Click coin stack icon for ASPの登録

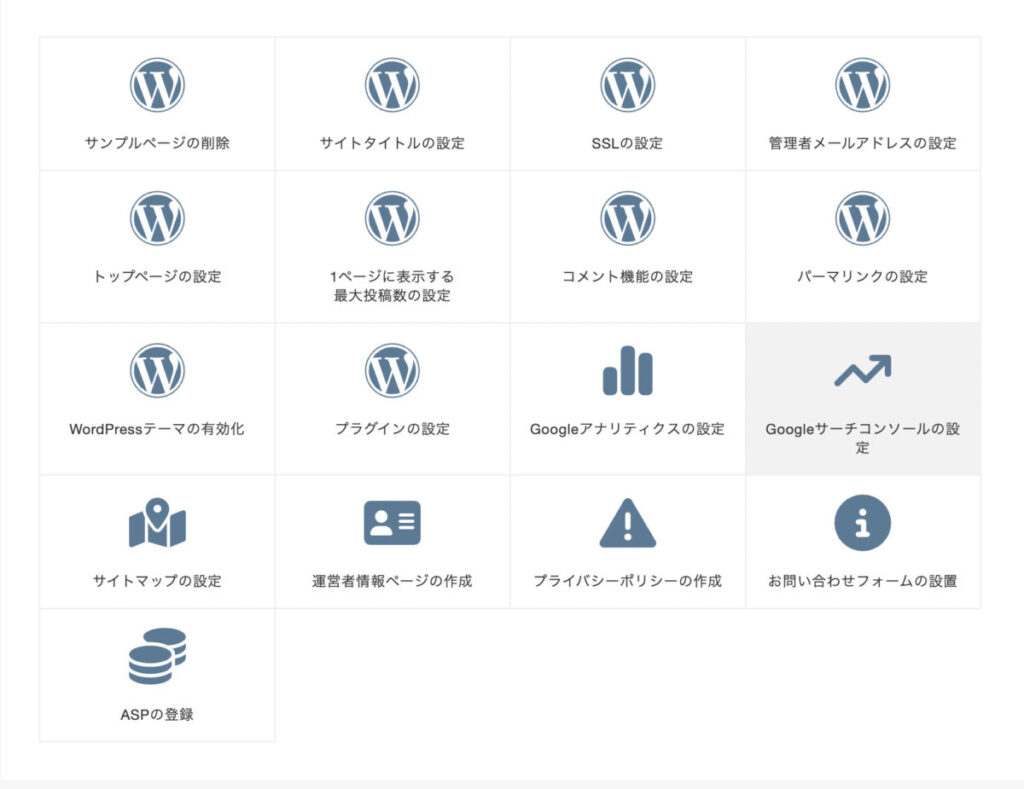point(157,656)
